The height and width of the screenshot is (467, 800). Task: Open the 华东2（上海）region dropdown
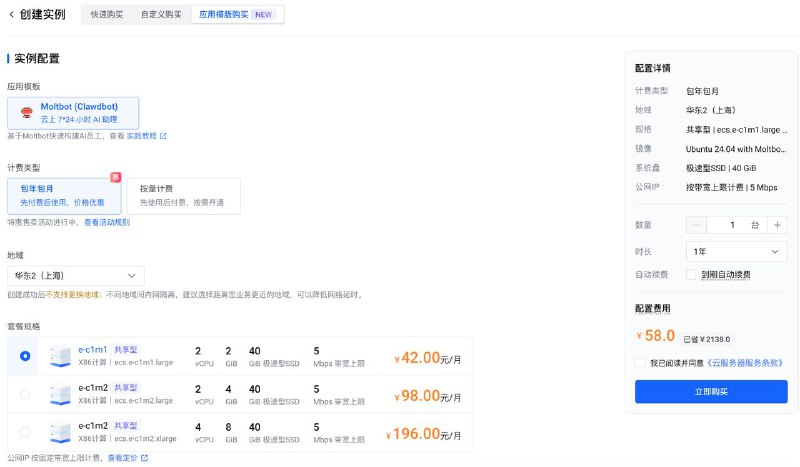pos(76,276)
